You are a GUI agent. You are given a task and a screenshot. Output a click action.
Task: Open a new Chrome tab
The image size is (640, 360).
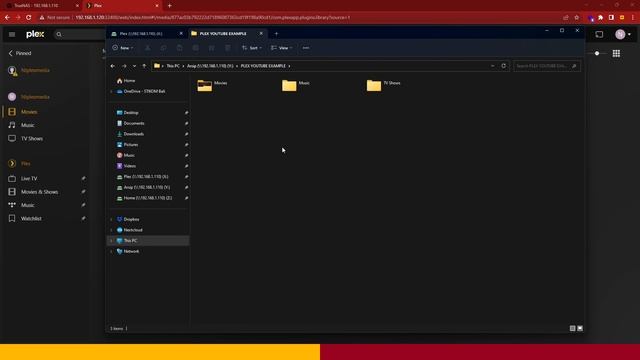[x=169, y=6]
